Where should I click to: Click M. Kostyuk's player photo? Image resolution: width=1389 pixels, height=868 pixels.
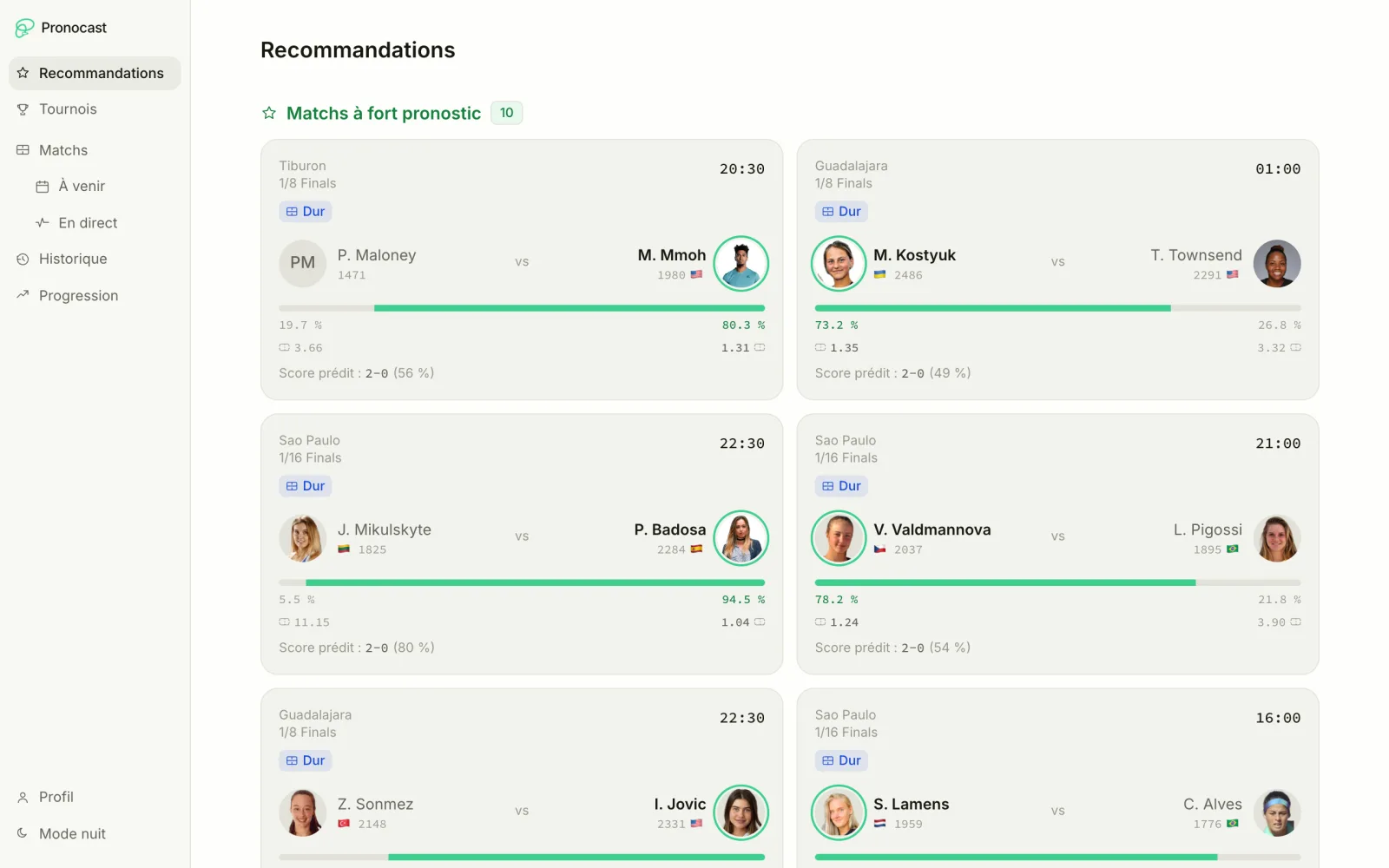[x=839, y=263]
